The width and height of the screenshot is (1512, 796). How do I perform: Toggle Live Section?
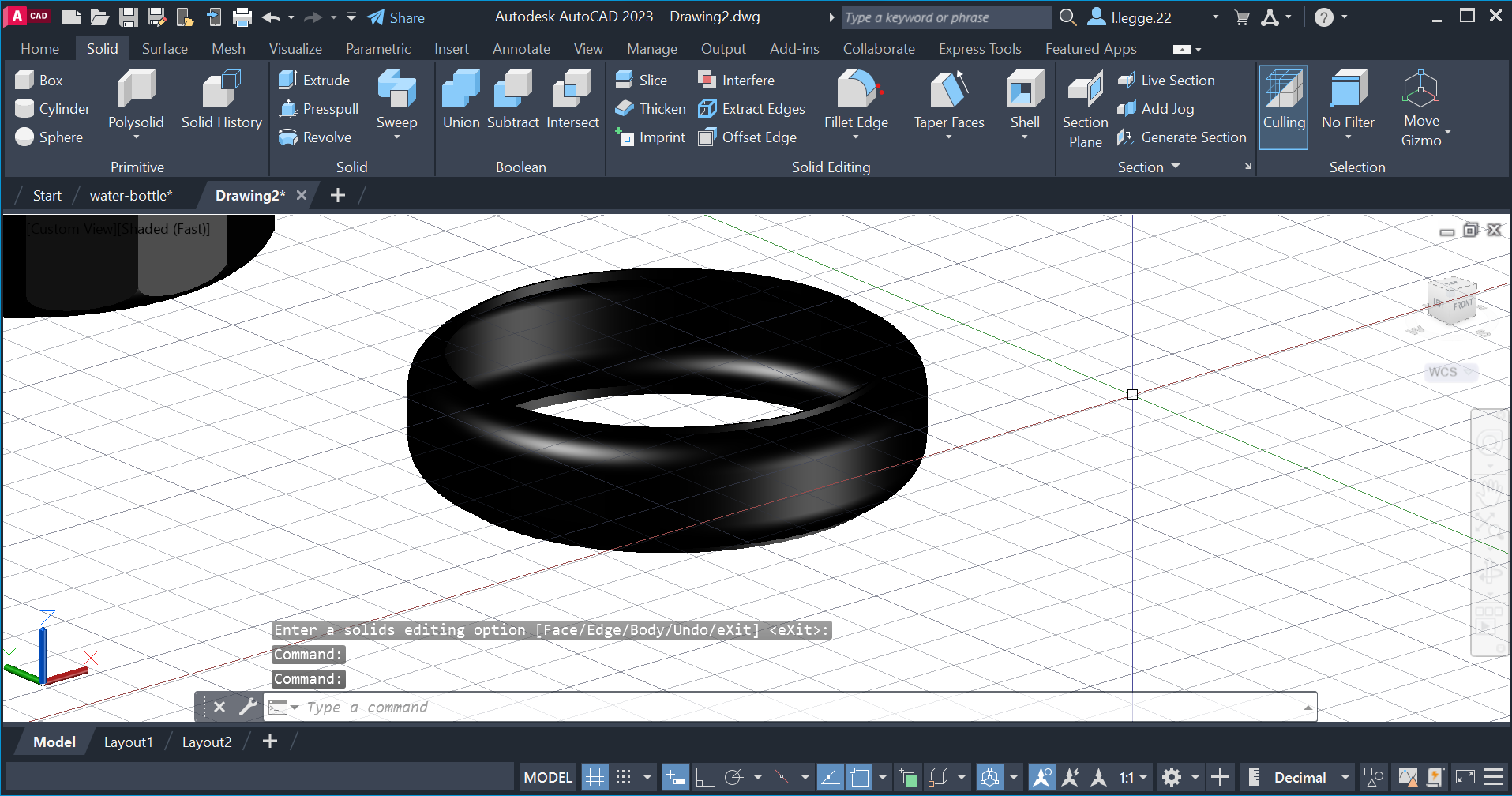pyautogui.click(x=1166, y=80)
